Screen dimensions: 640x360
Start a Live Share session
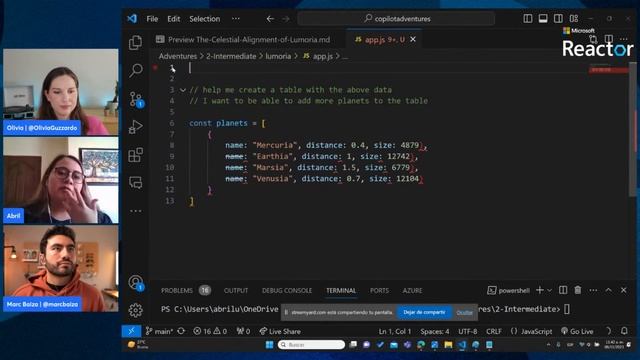coord(280,331)
